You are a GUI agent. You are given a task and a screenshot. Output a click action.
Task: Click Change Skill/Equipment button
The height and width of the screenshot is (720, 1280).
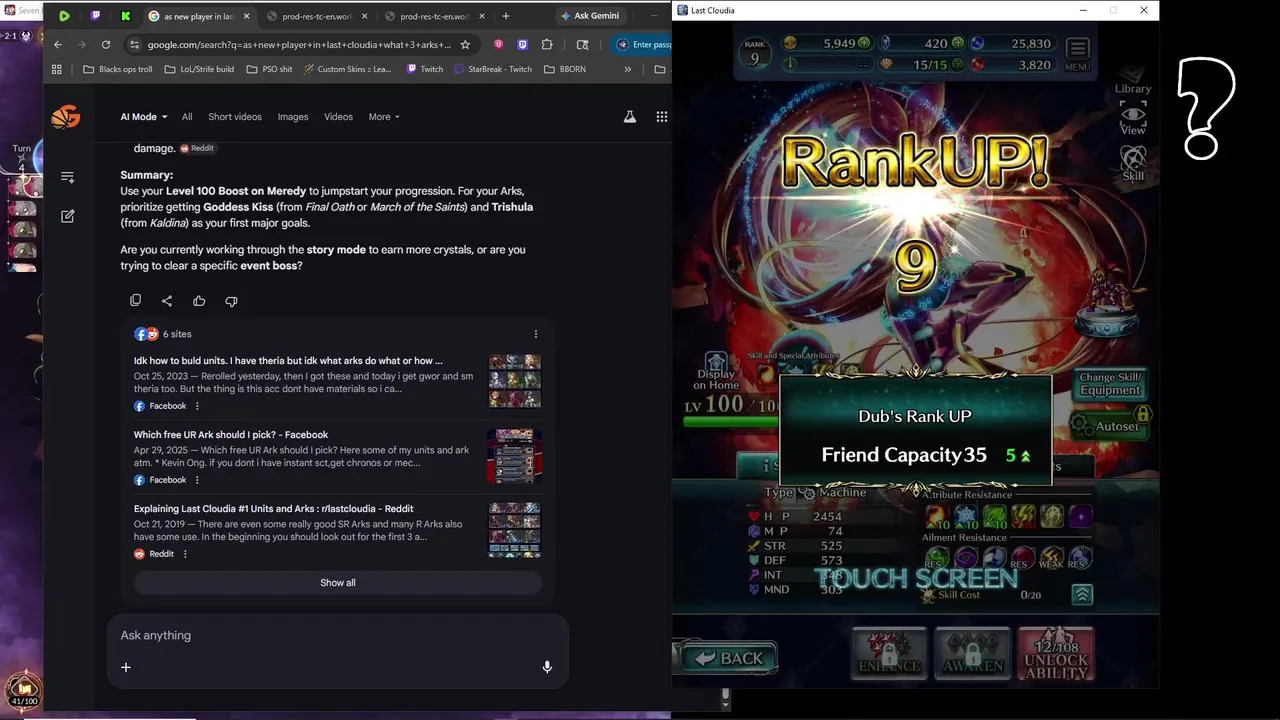pos(1110,385)
